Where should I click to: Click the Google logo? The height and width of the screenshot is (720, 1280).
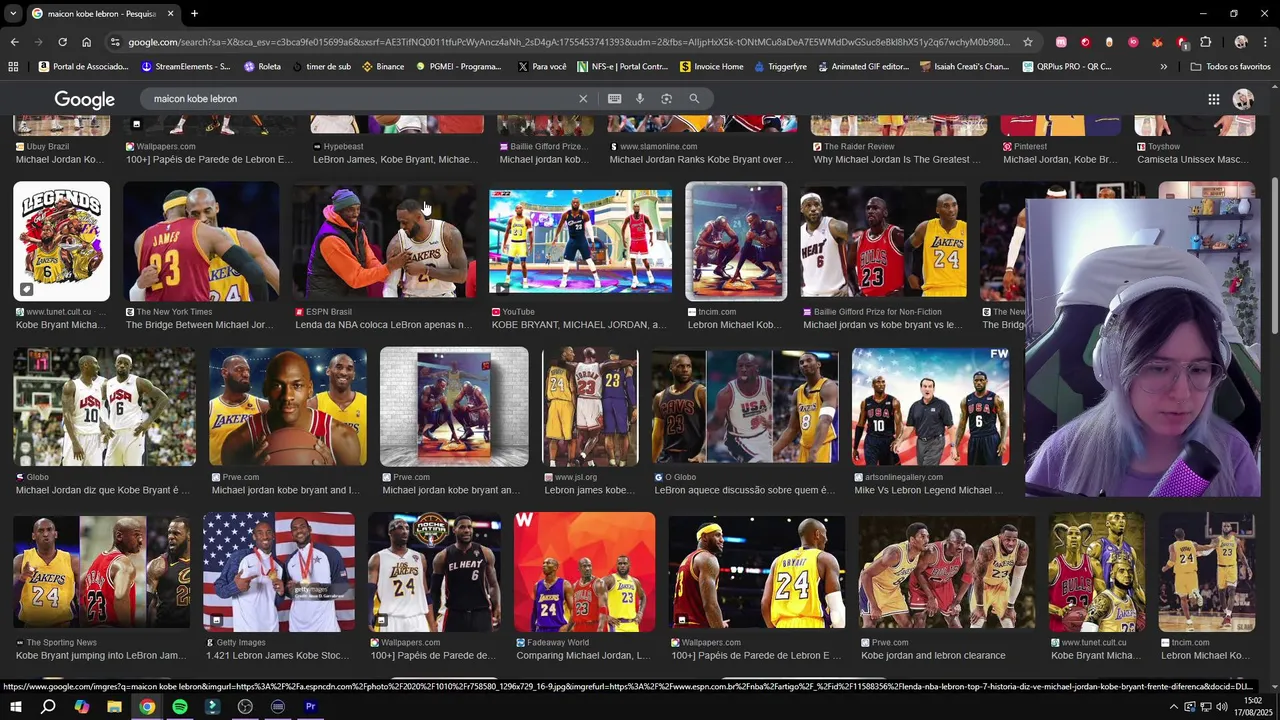click(85, 100)
